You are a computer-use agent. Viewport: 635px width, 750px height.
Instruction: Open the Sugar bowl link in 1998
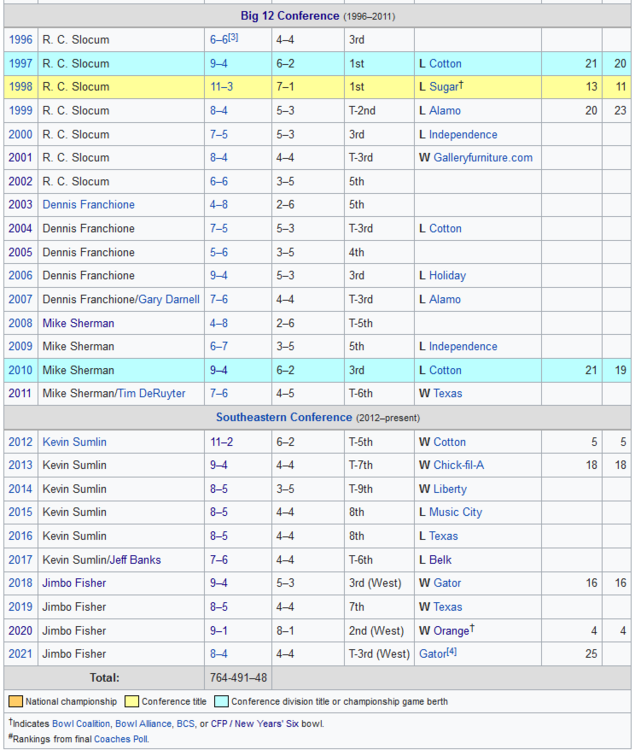[x=445, y=87]
